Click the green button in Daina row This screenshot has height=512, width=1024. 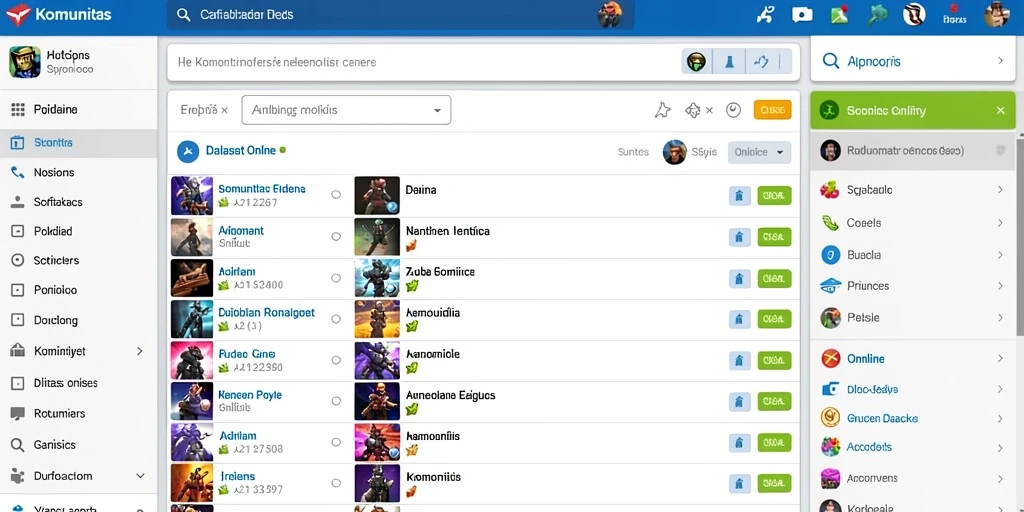[x=774, y=195]
